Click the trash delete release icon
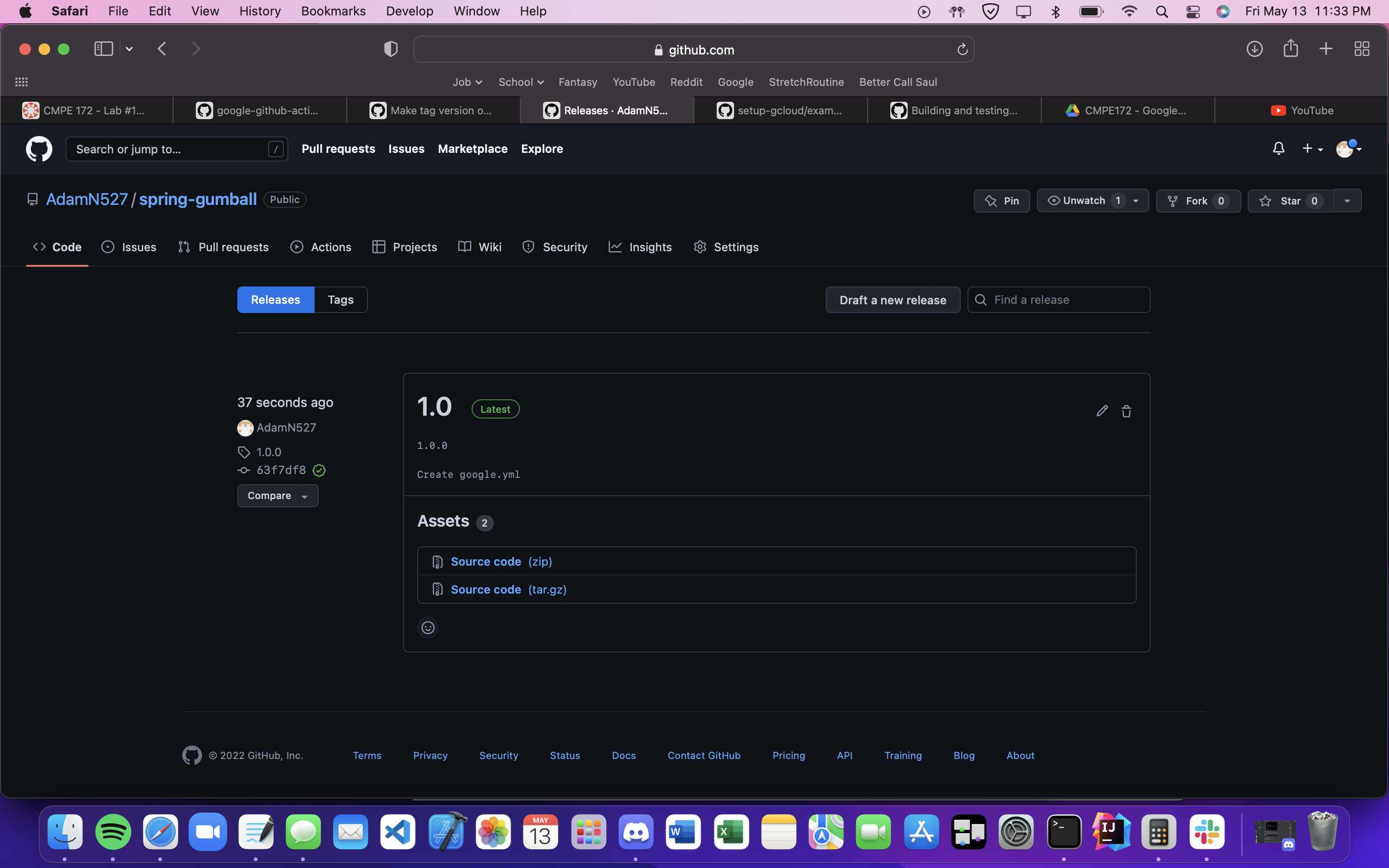Screen dimensions: 1389x868 (x=1126, y=411)
